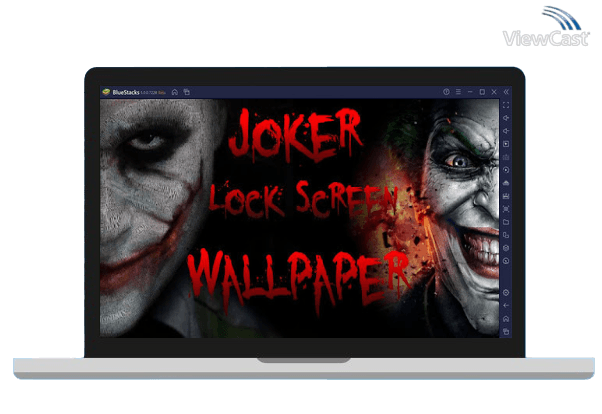Minimize the BlueStacks window
The image size is (602, 414).
[470, 92]
